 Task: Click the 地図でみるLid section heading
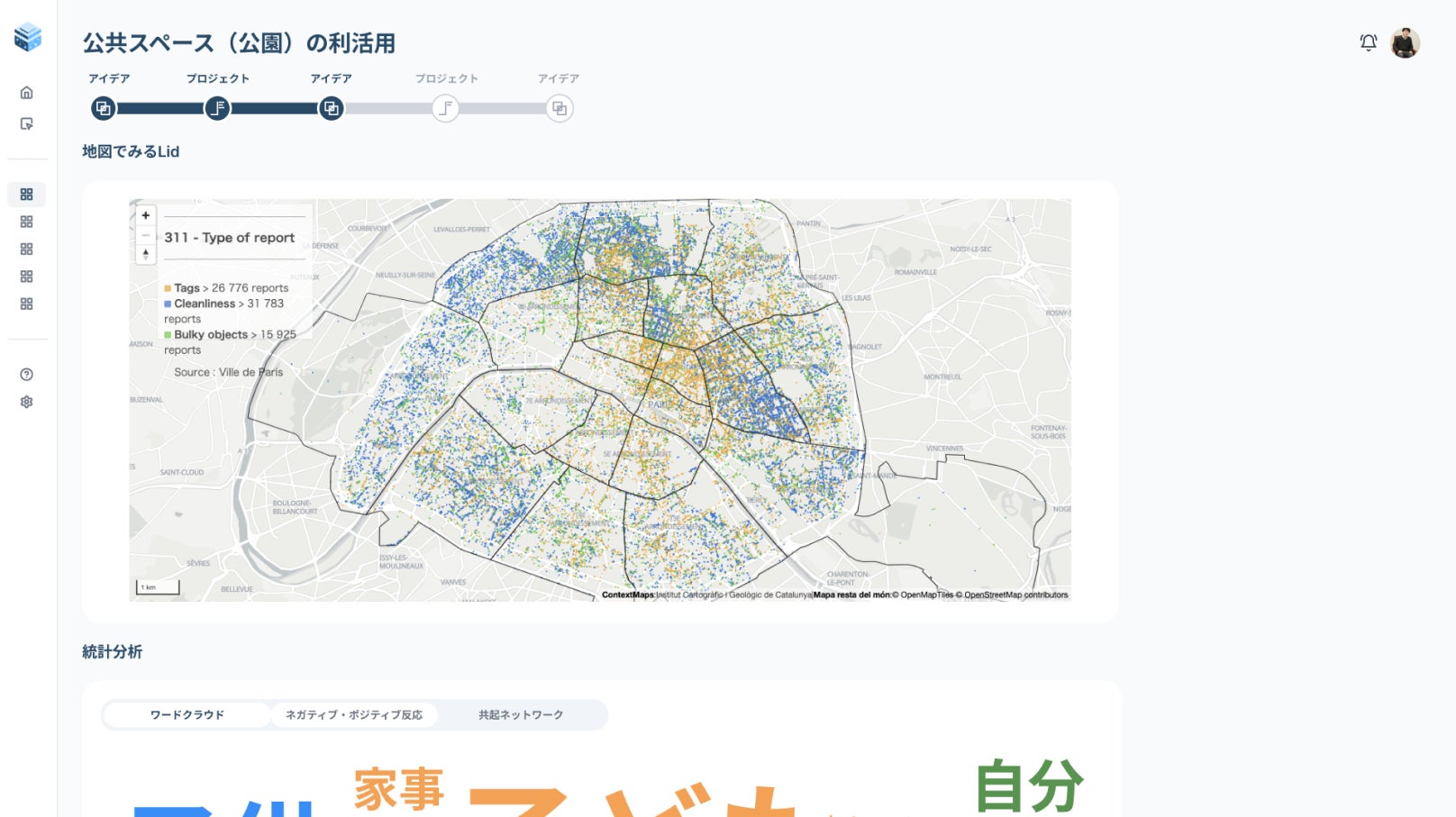tap(131, 151)
